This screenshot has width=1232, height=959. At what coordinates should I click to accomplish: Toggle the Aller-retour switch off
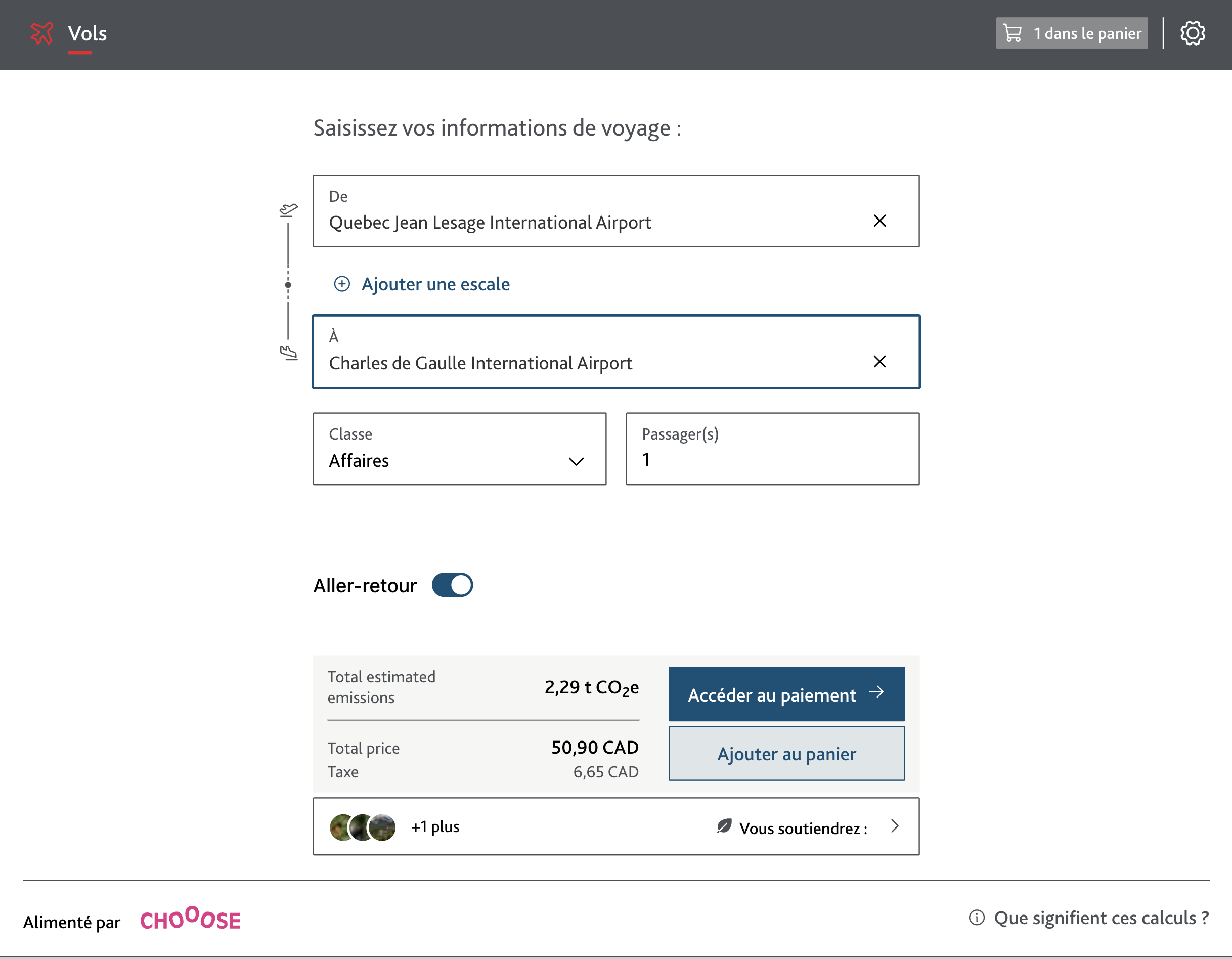point(452,585)
